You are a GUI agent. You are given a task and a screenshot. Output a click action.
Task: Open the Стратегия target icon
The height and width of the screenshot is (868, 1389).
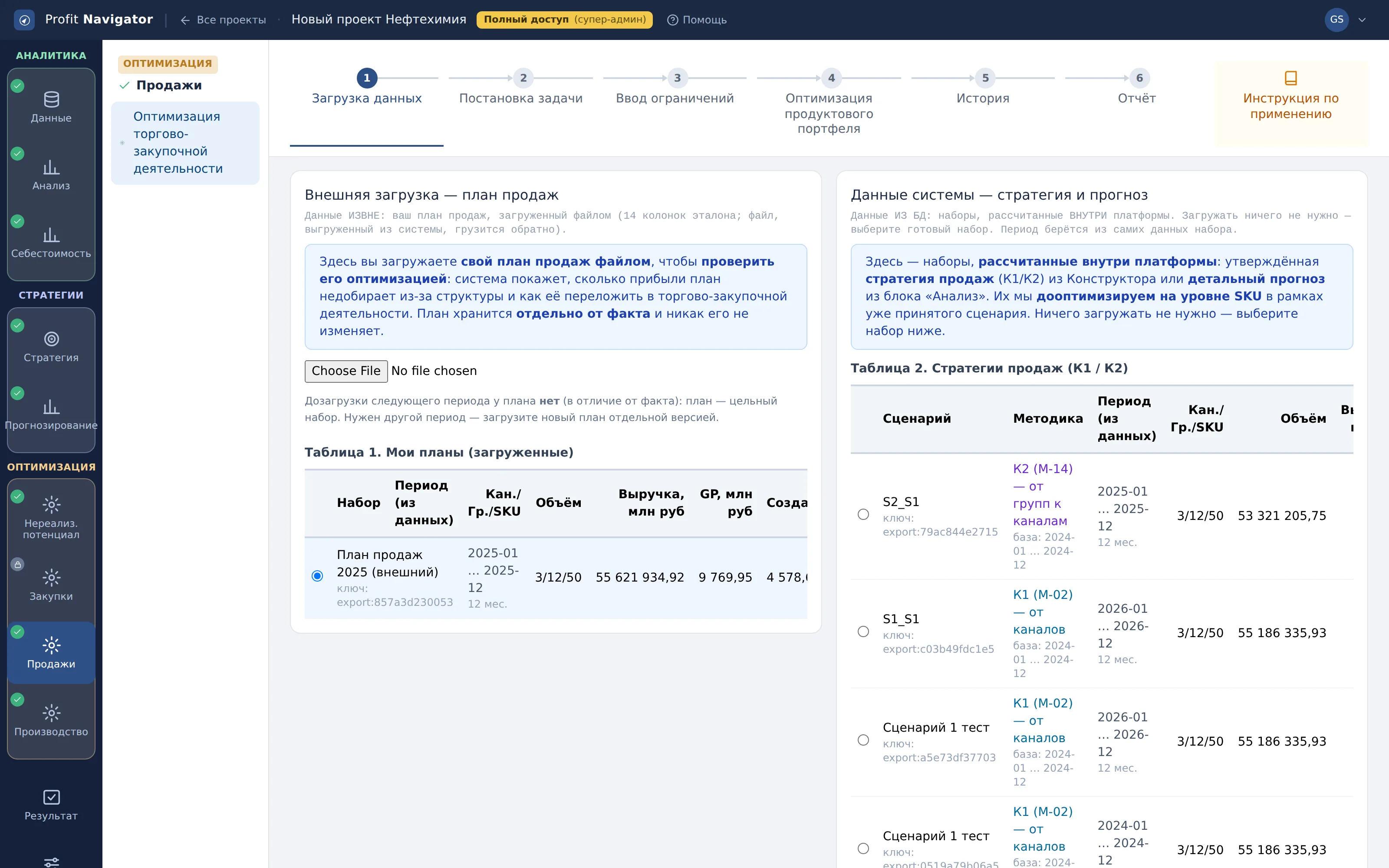[51, 339]
